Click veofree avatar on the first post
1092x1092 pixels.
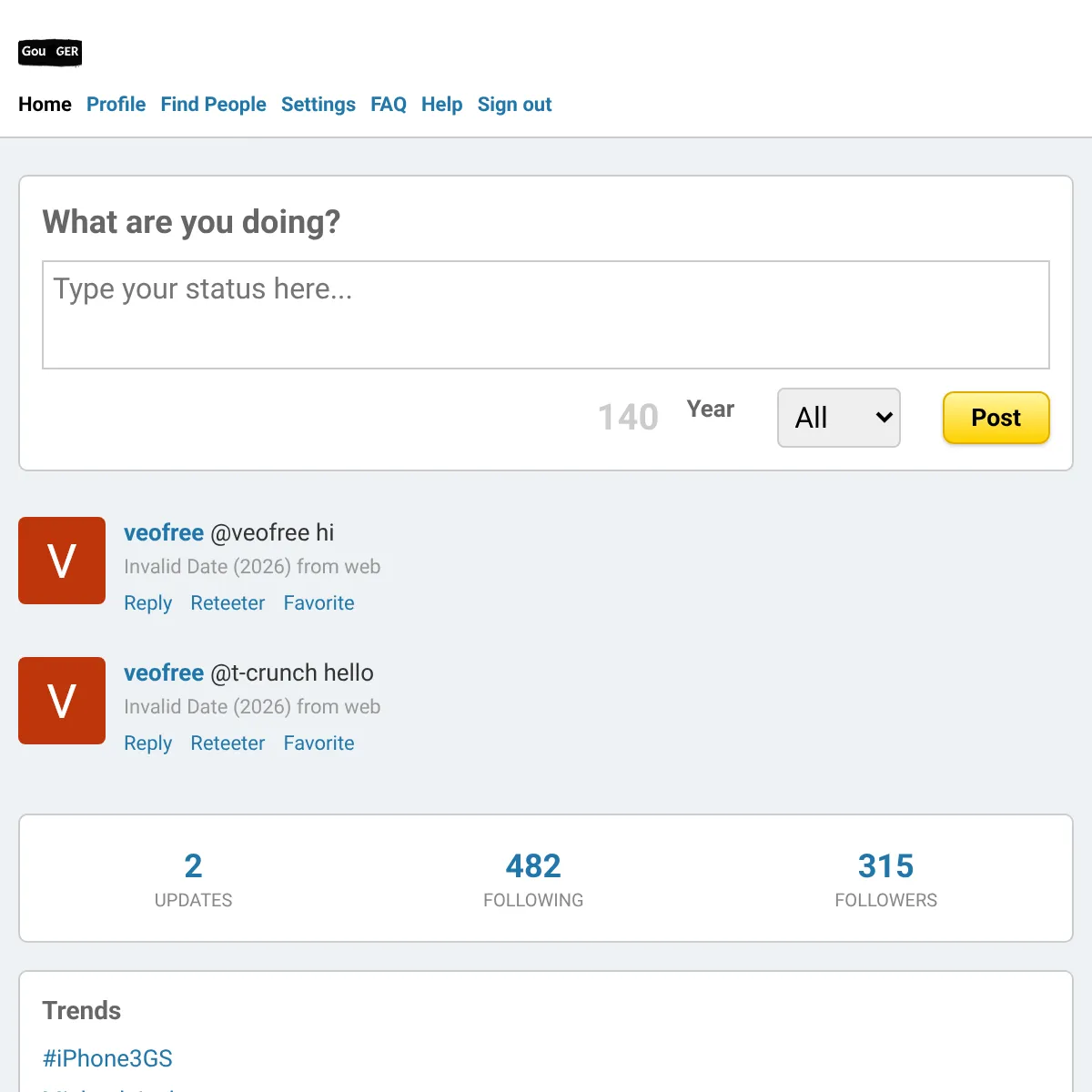pos(62,561)
